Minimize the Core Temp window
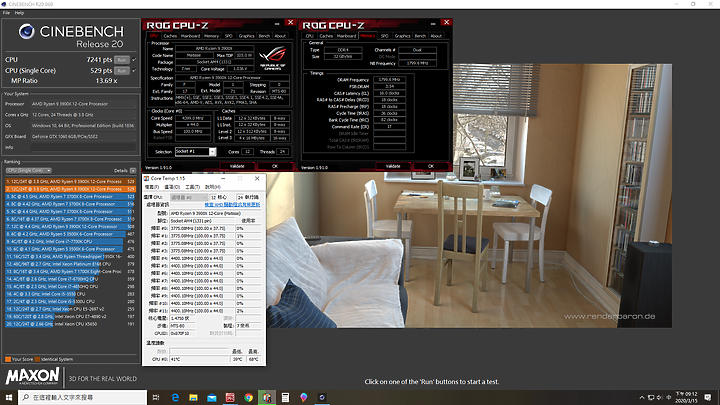The width and height of the screenshot is (720, 405). 223,178
